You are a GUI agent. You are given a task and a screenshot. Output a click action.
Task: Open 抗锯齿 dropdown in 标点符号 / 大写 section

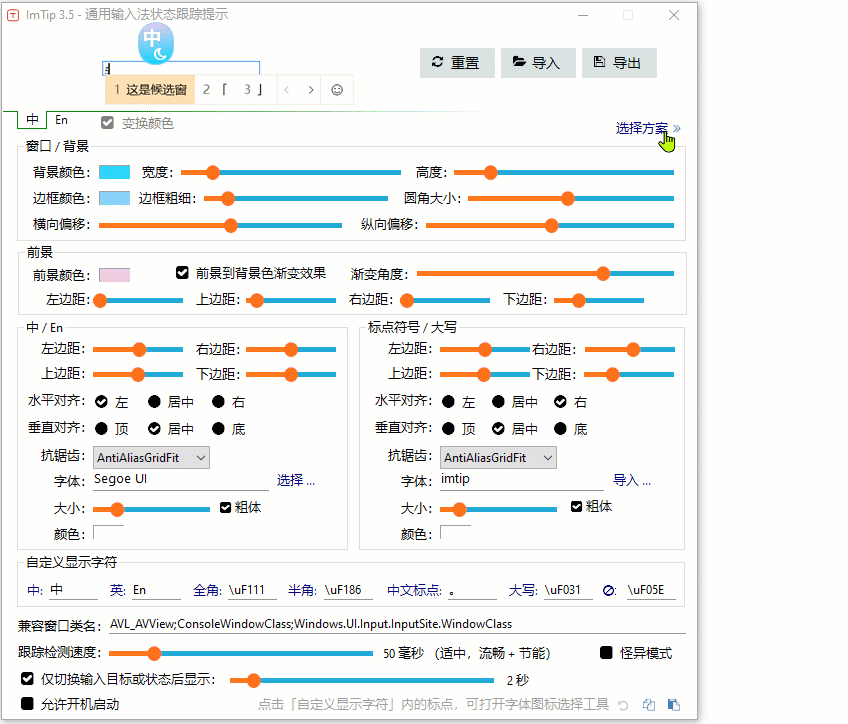498,457
